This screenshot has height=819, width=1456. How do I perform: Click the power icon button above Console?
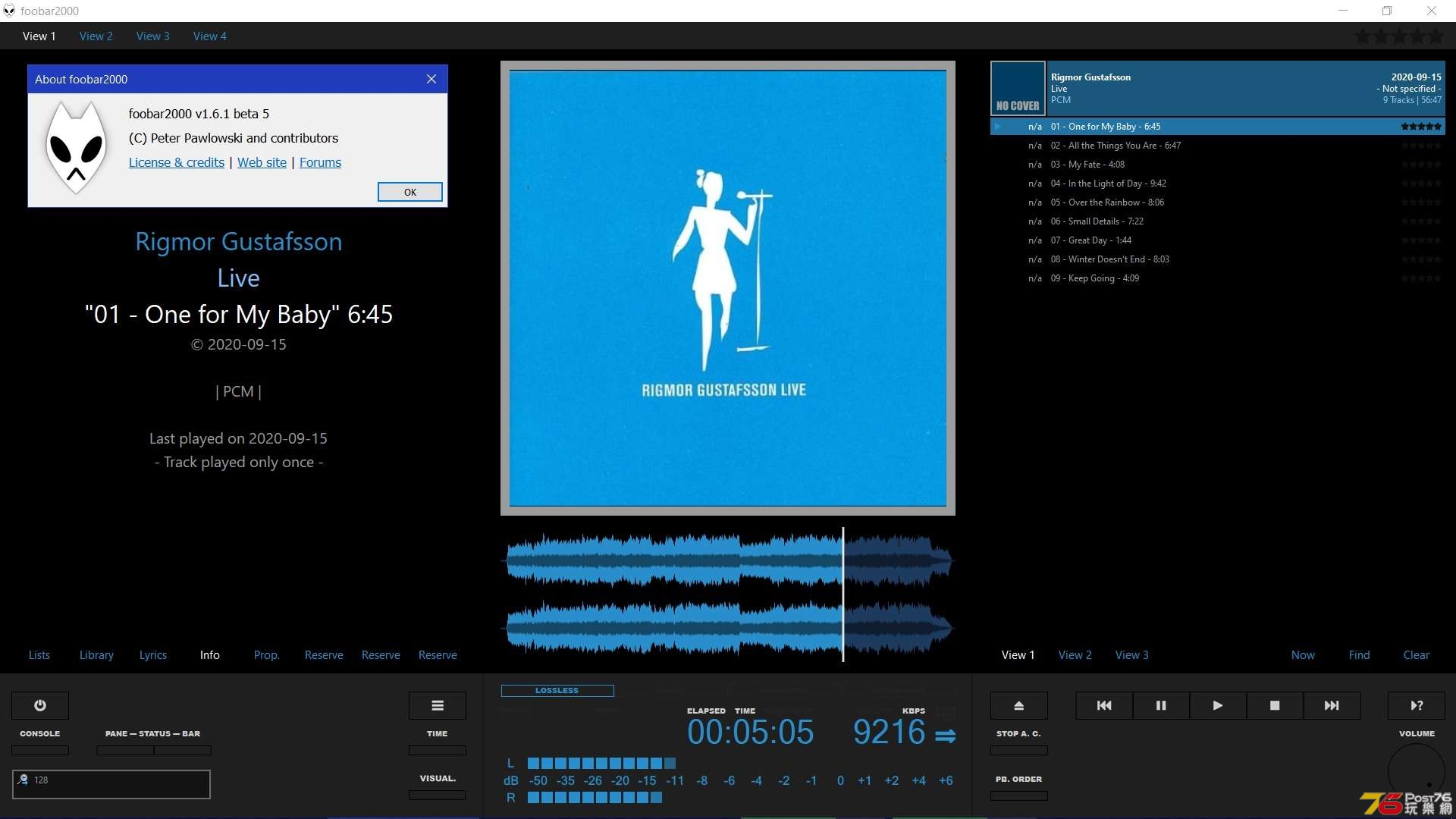40,705
